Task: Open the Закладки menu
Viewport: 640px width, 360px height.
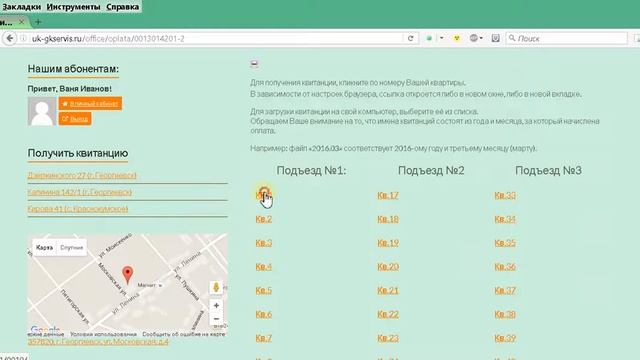Action: click(22, 7)
